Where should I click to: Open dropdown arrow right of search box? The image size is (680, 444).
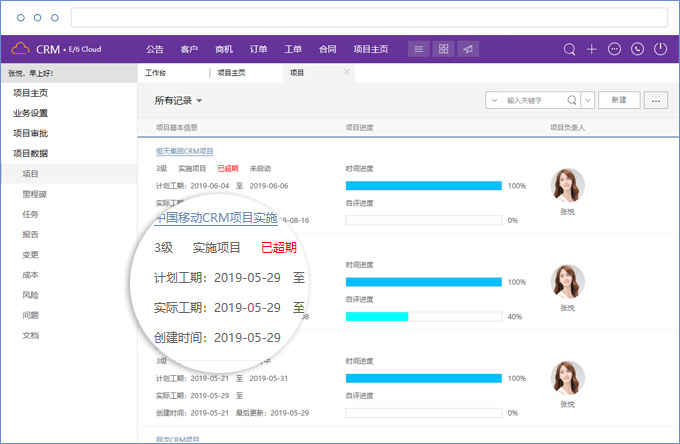588,100
